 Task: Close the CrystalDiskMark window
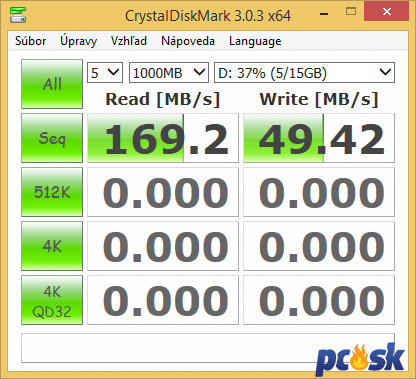click(x=387, y=12)
